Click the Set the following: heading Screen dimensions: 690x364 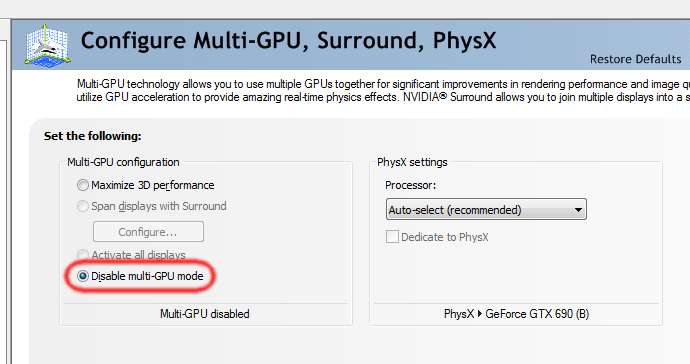pos(92,136)
